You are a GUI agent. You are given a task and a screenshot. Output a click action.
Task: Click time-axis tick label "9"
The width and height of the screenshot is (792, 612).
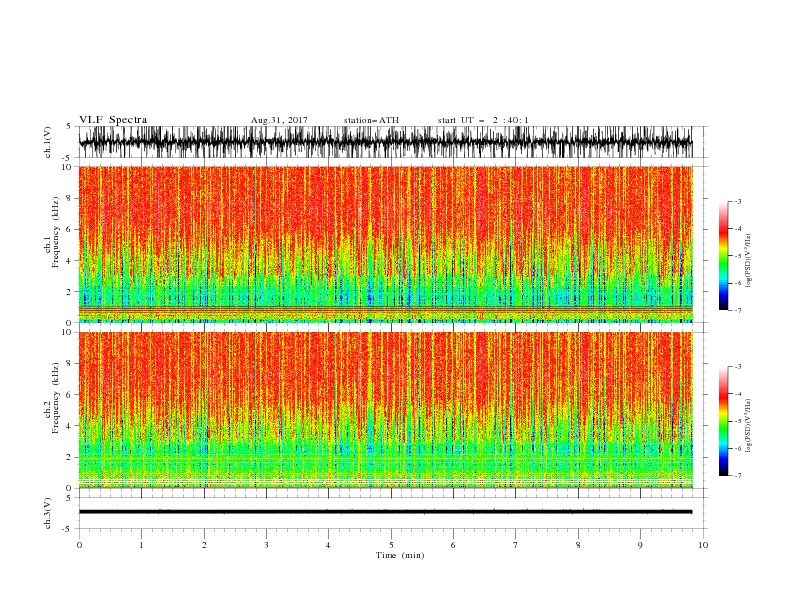point(640,545)
